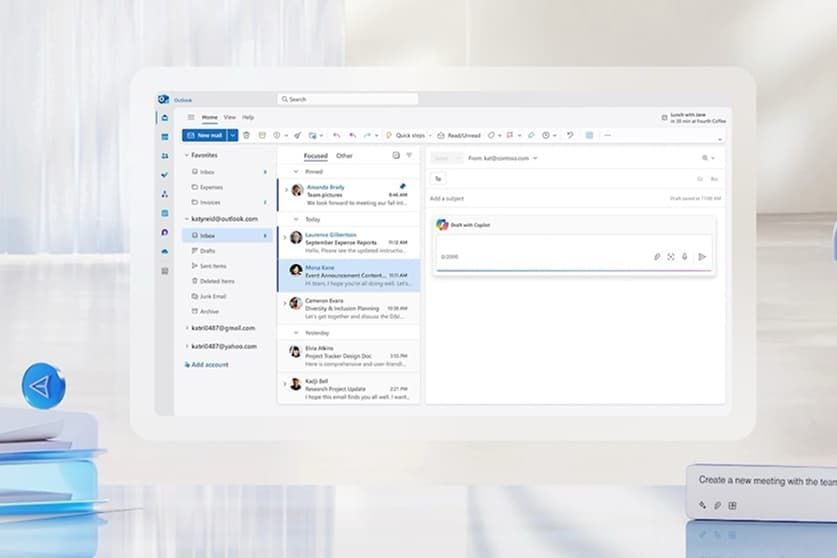The image size is (837, 558).
Task: Open the People module in the sidebar
Action: [164, 156]
